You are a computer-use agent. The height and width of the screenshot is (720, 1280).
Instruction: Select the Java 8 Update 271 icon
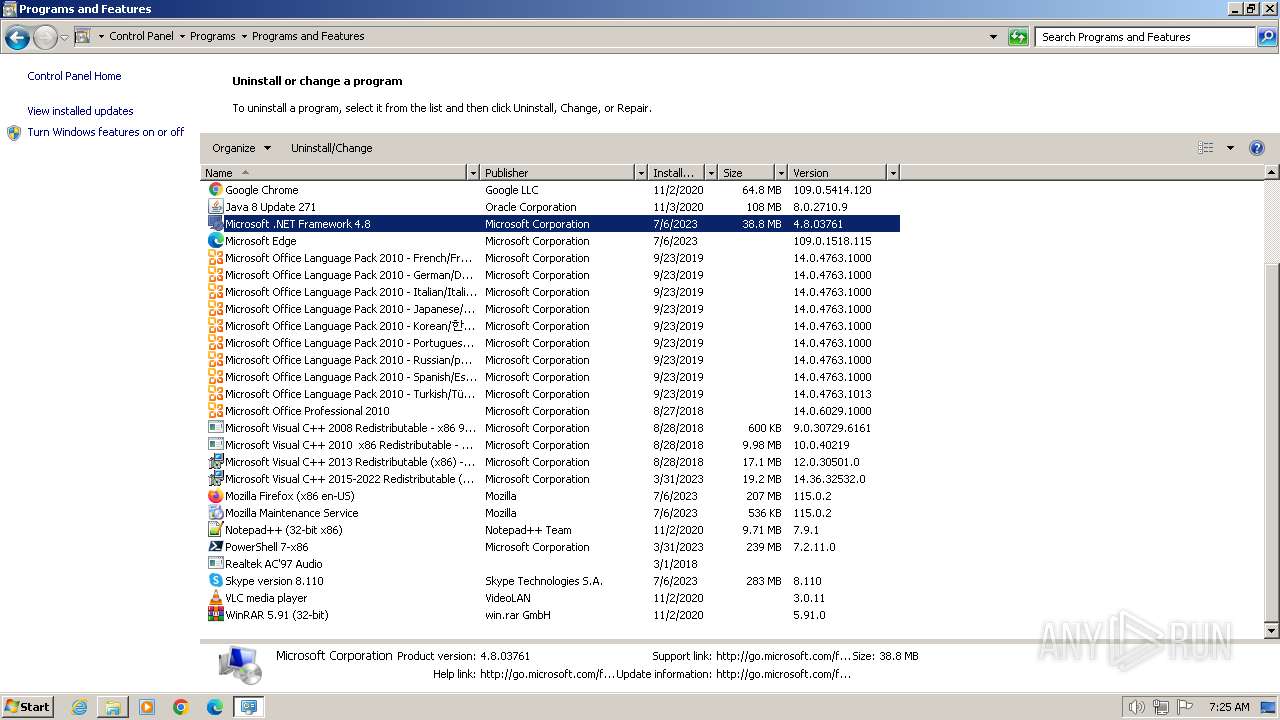pyautogui.click(x=215, y=207)
